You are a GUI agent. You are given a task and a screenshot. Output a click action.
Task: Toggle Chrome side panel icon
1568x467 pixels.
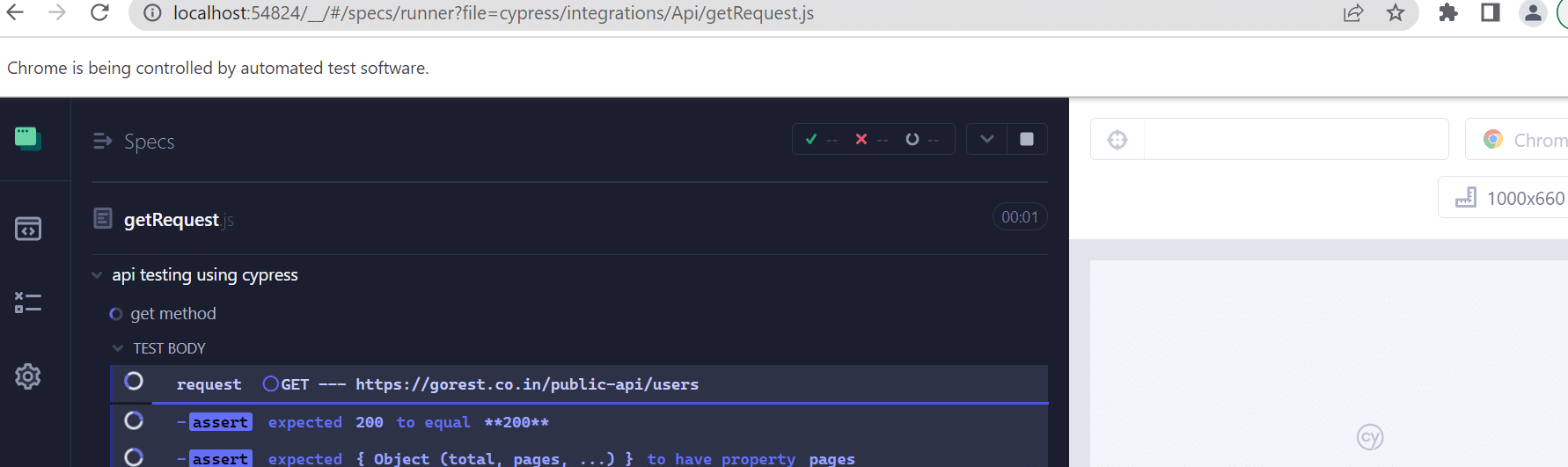pos(1491,13)
